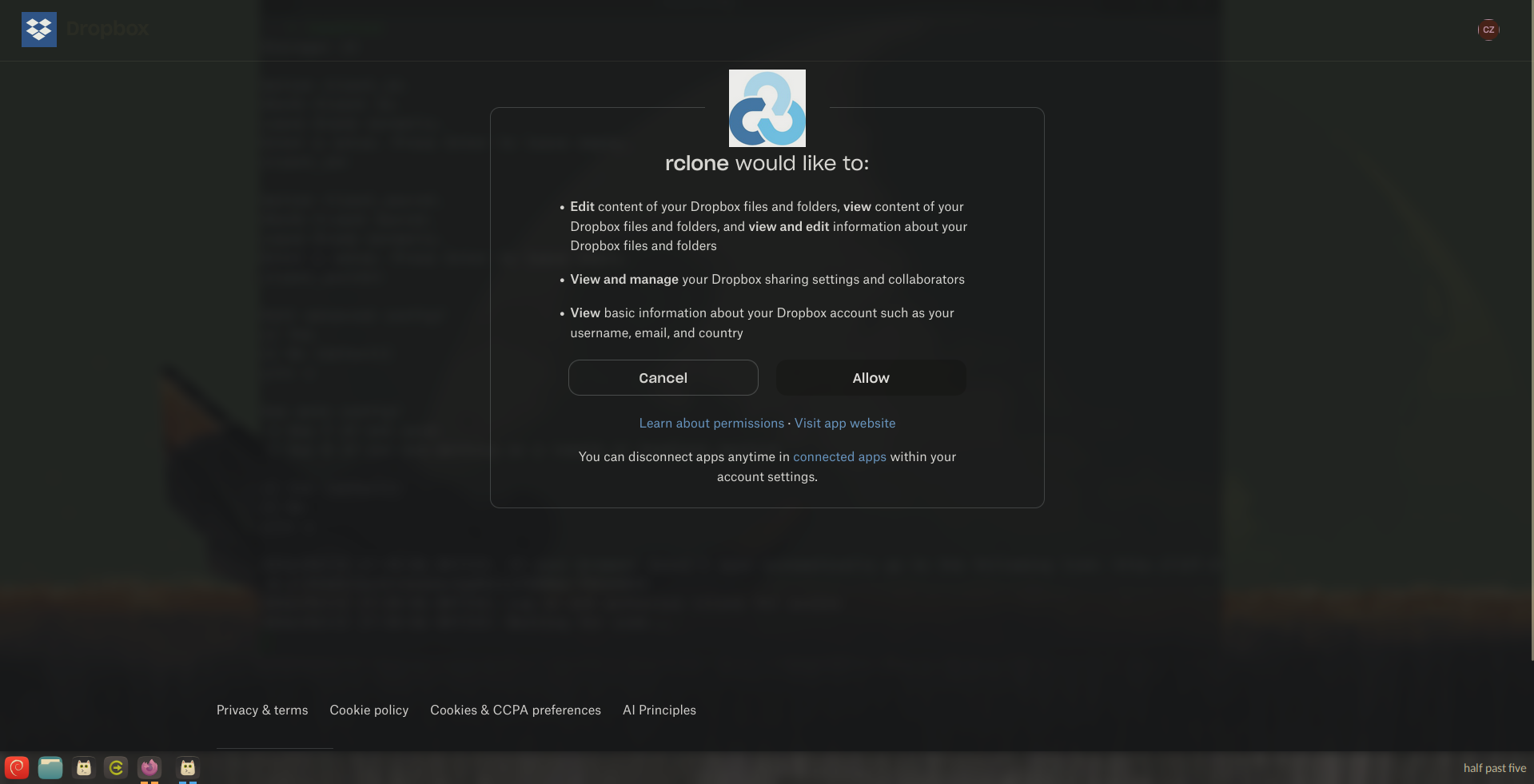
Task: Open the Learn about permissions link
Action: click(x=711, y=424)
